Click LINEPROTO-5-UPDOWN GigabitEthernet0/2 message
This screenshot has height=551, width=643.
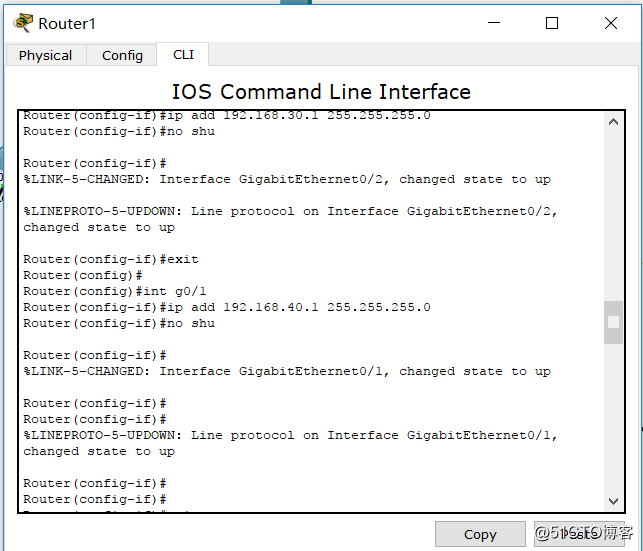[290, 219]
